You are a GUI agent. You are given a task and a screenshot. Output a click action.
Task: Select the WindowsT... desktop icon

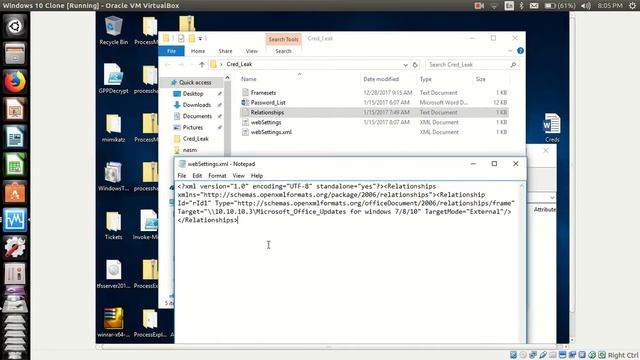pyautogui.click(x=113, y=176)
